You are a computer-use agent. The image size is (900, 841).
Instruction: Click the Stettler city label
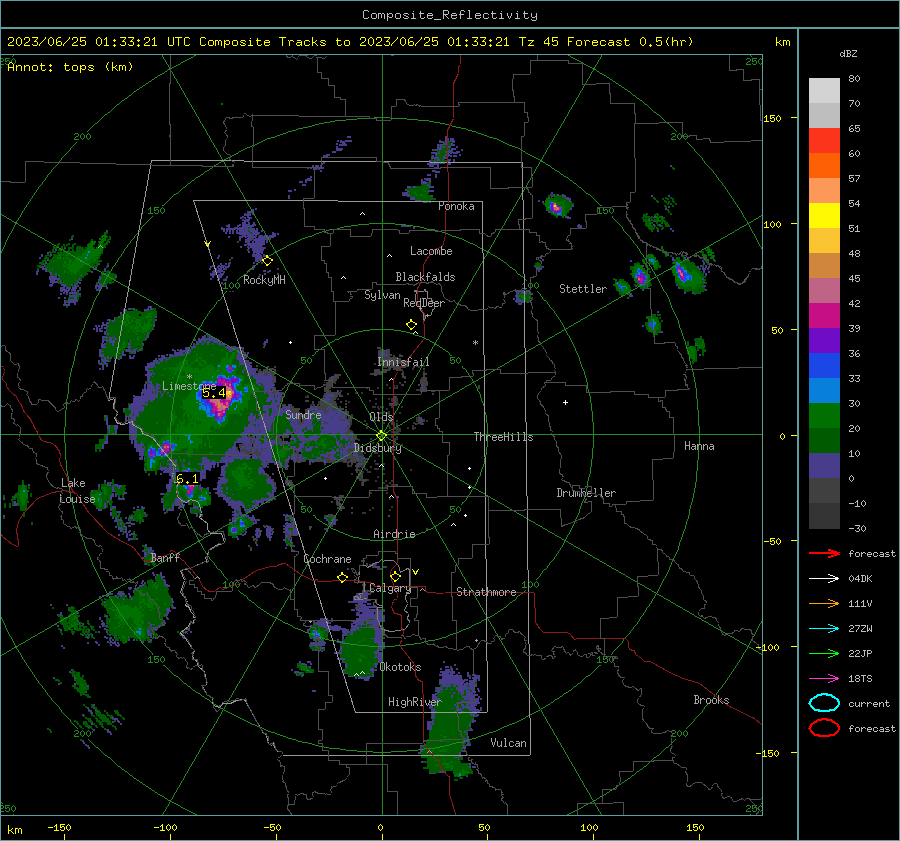click(x=583, y=289)
